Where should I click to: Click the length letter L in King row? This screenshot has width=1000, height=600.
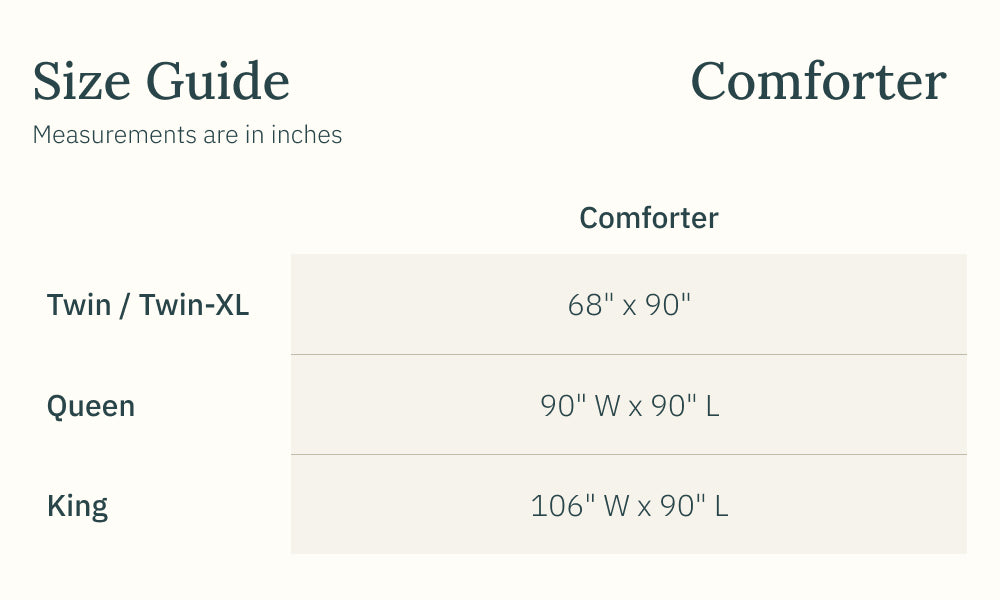pyautogui.click(x=721, y=506)
